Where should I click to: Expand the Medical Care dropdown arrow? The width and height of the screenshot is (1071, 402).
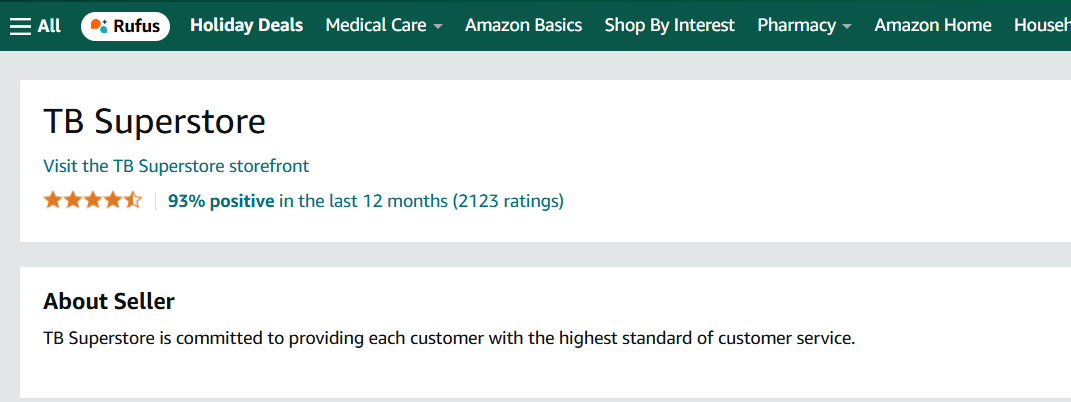coord(438,27)
